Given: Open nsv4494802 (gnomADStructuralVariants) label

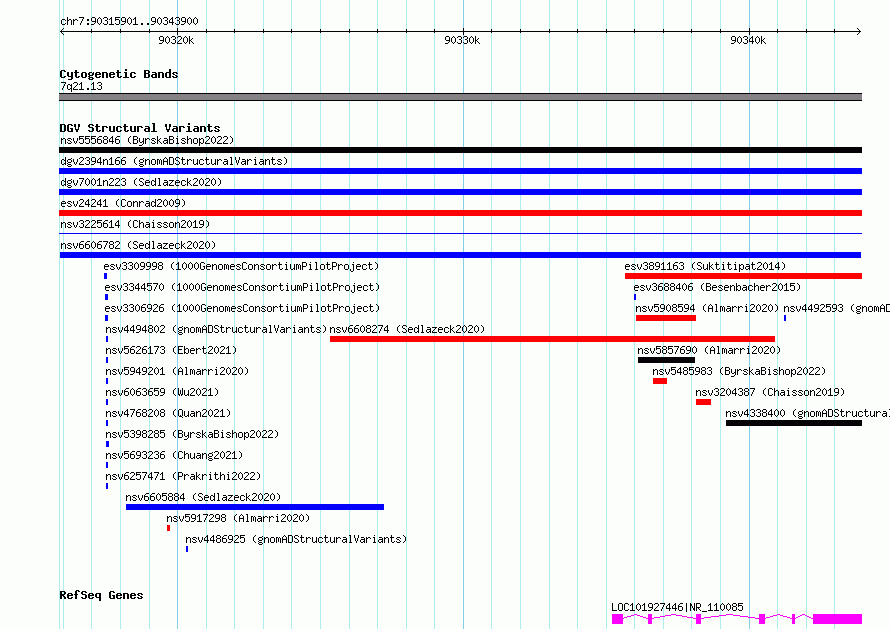Looking at the screenshot, I should click(x=216, y=329).
